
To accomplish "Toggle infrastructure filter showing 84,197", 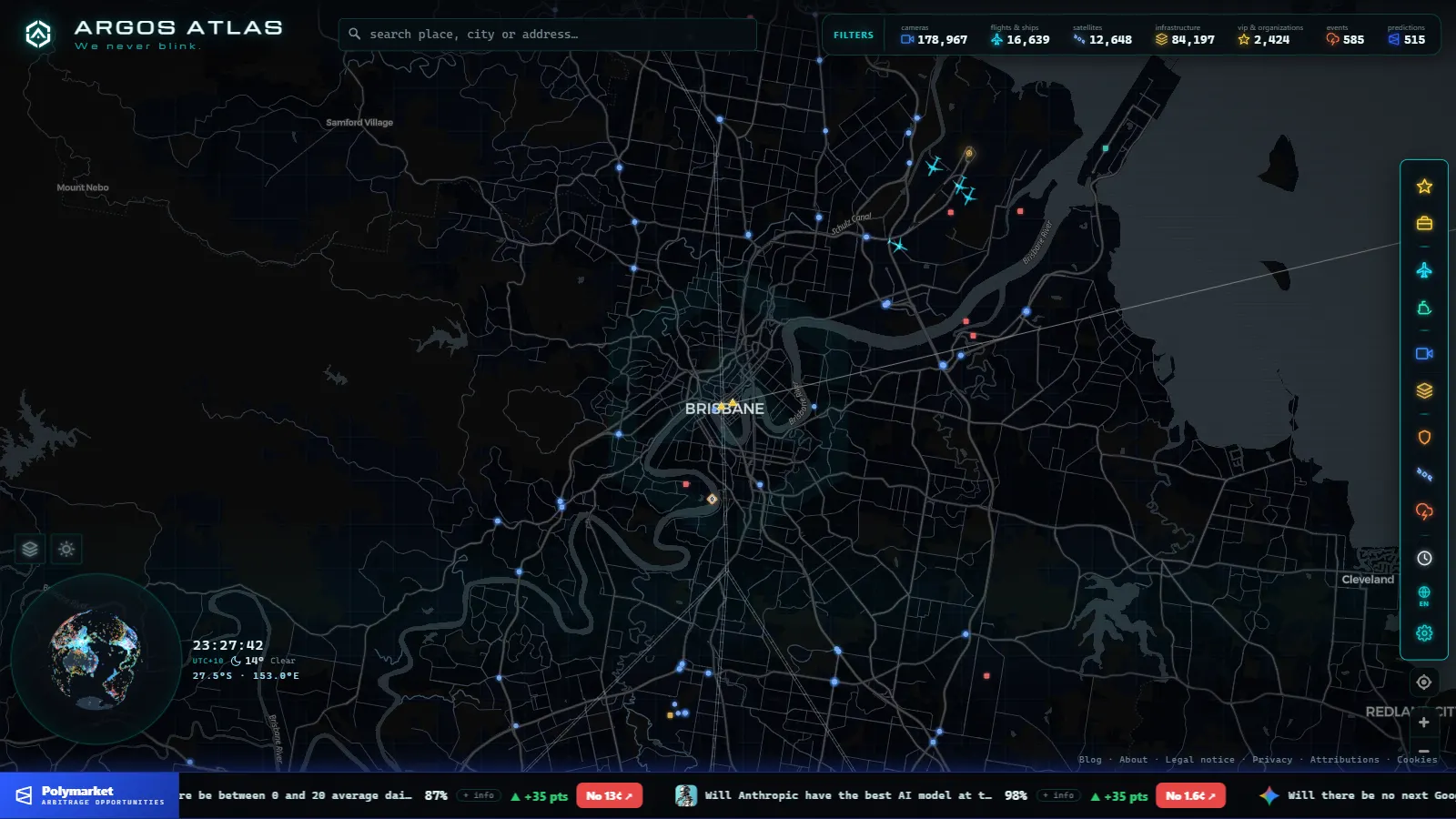I will (x=1185, y=35).
